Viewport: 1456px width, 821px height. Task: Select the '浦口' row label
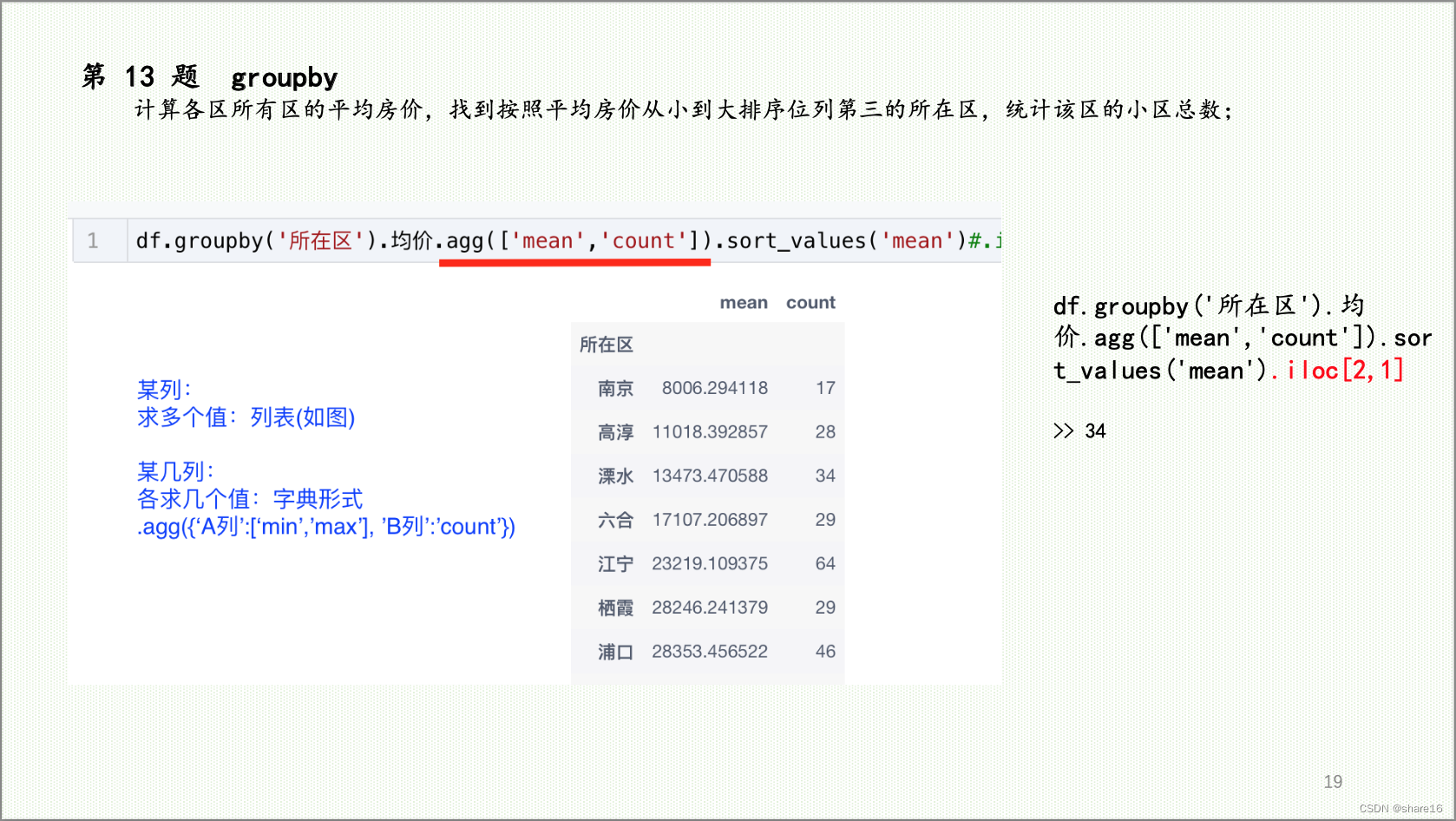pos(615,652)
